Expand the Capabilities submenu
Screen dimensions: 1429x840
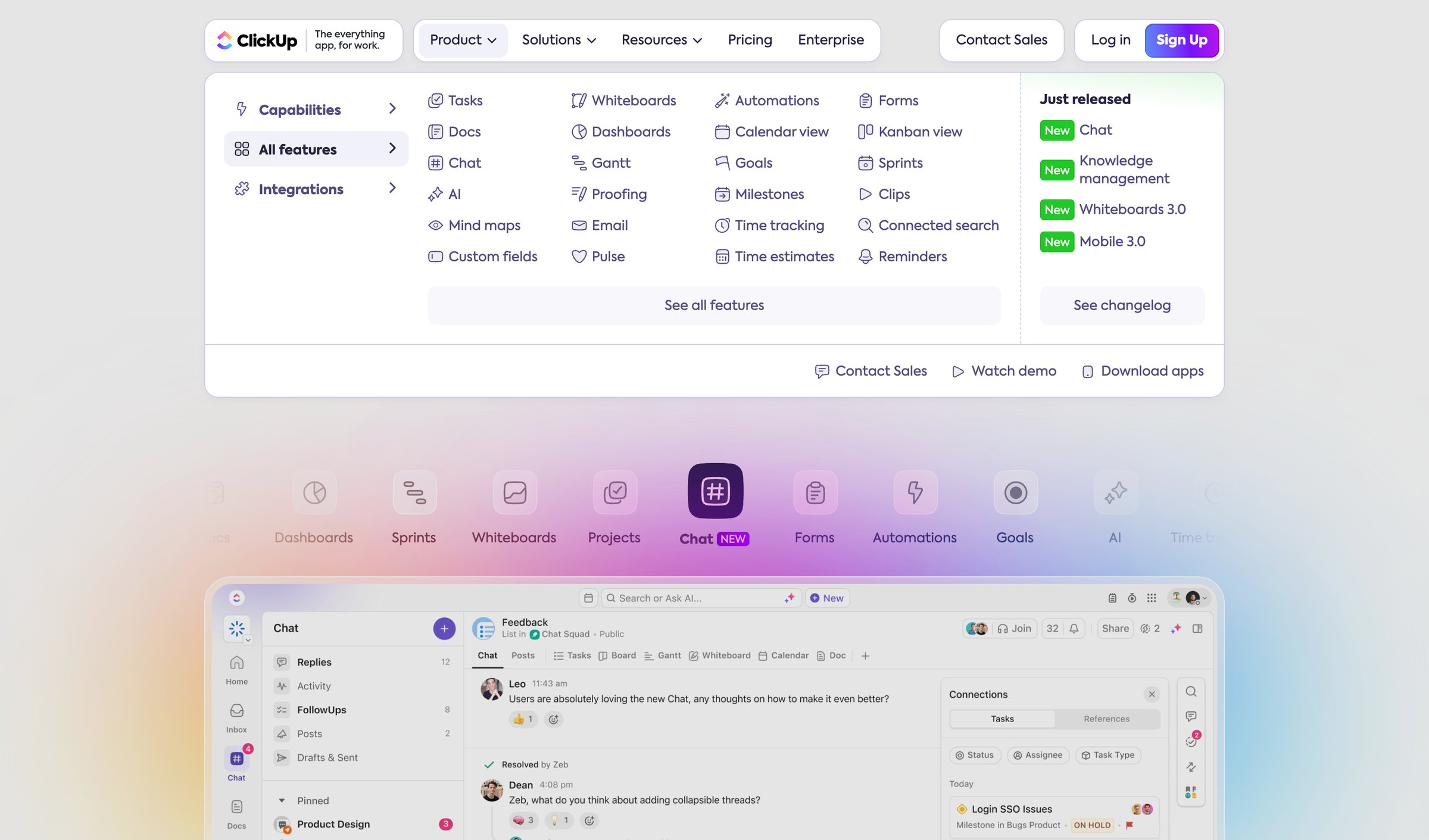click(x=316, y=110)
